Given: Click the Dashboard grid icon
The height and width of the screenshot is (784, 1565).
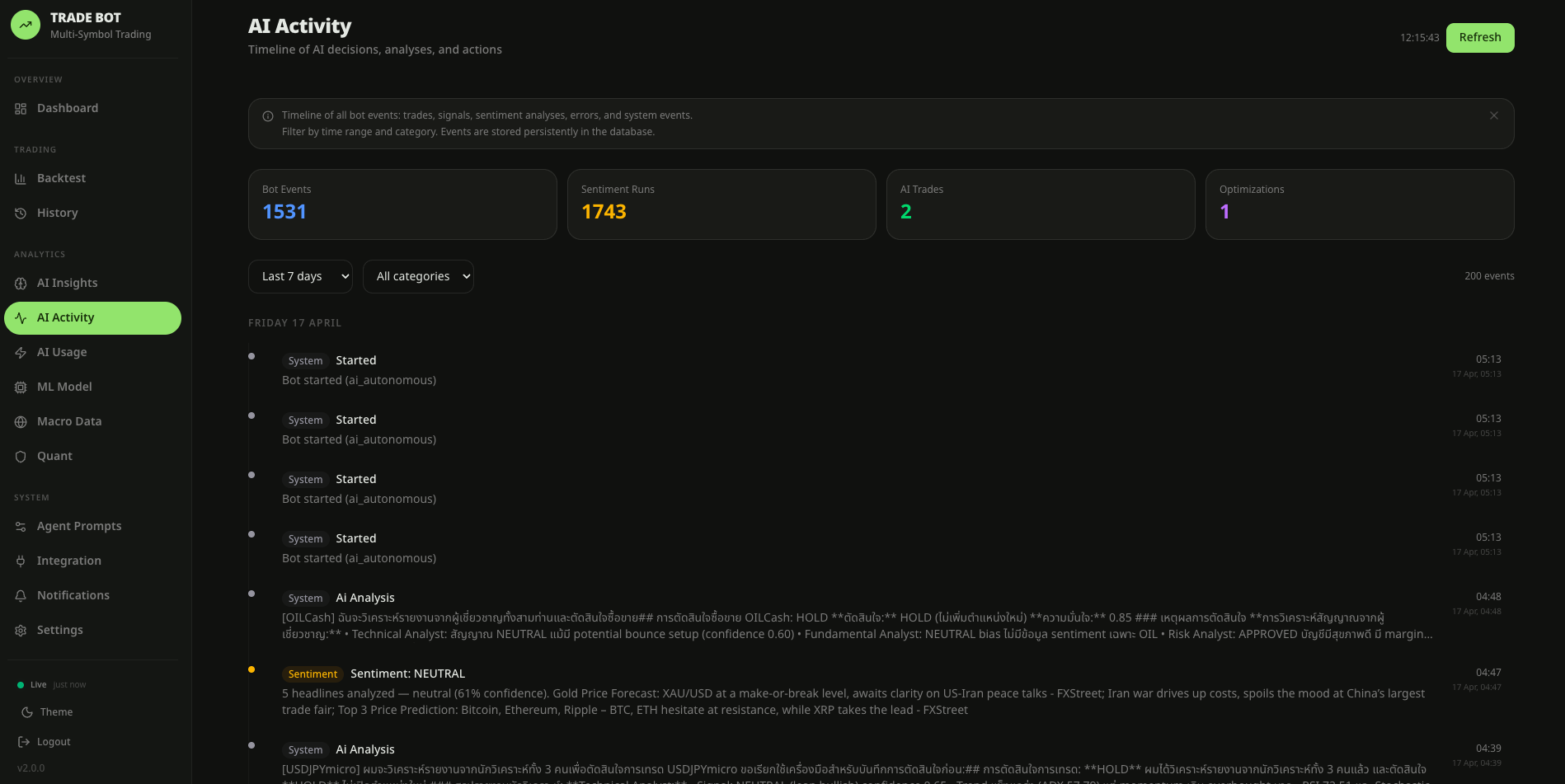Looking at the screenshot, I should click(x=21, y=109).
